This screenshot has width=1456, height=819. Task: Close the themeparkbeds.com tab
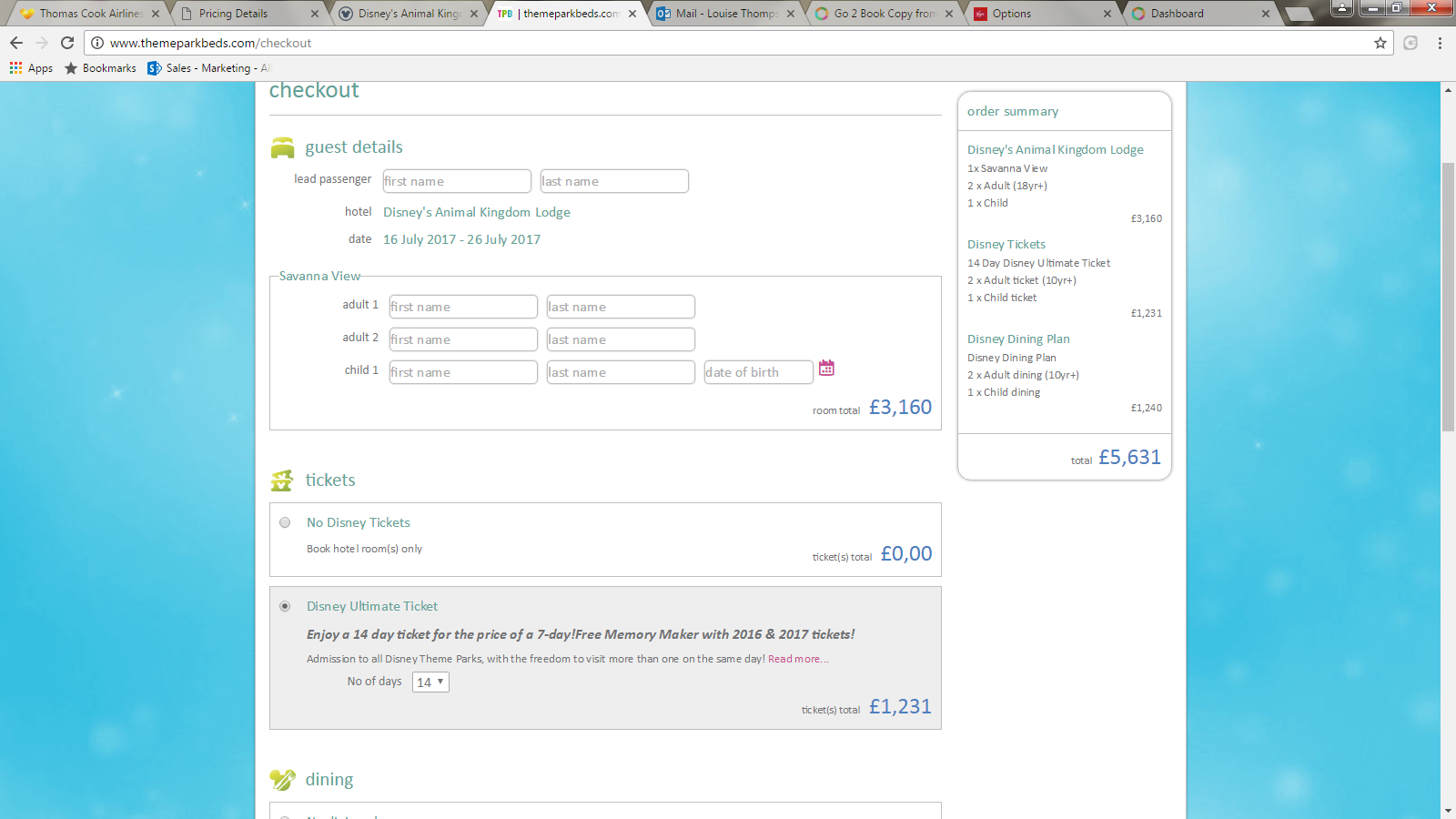[632, 14]
